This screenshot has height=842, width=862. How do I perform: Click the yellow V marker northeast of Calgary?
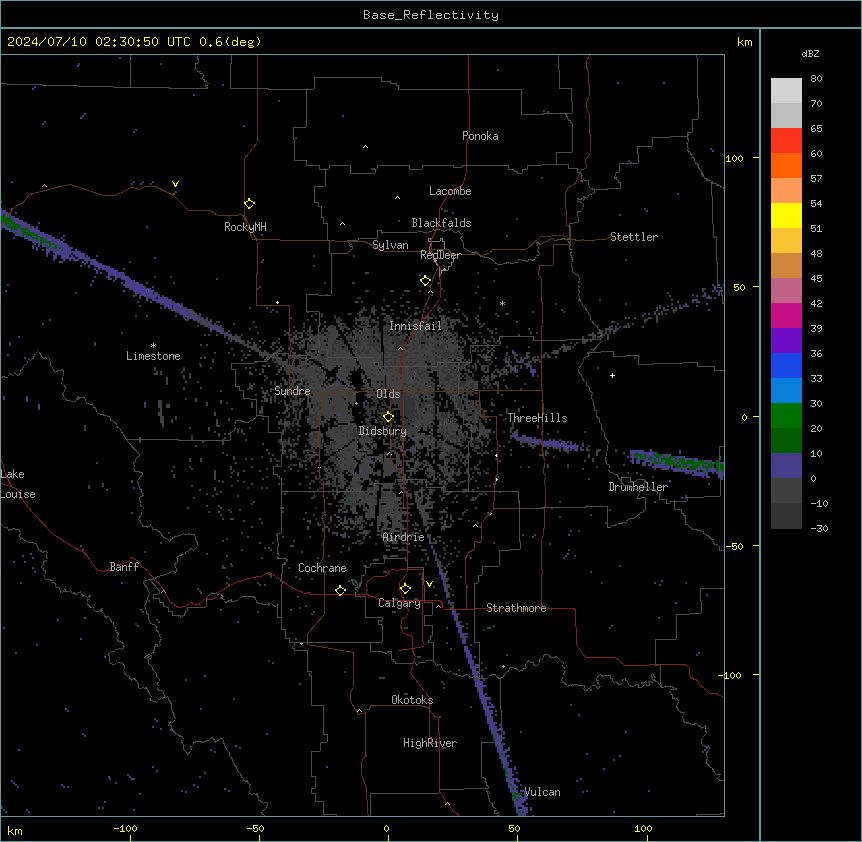[429, 584]
